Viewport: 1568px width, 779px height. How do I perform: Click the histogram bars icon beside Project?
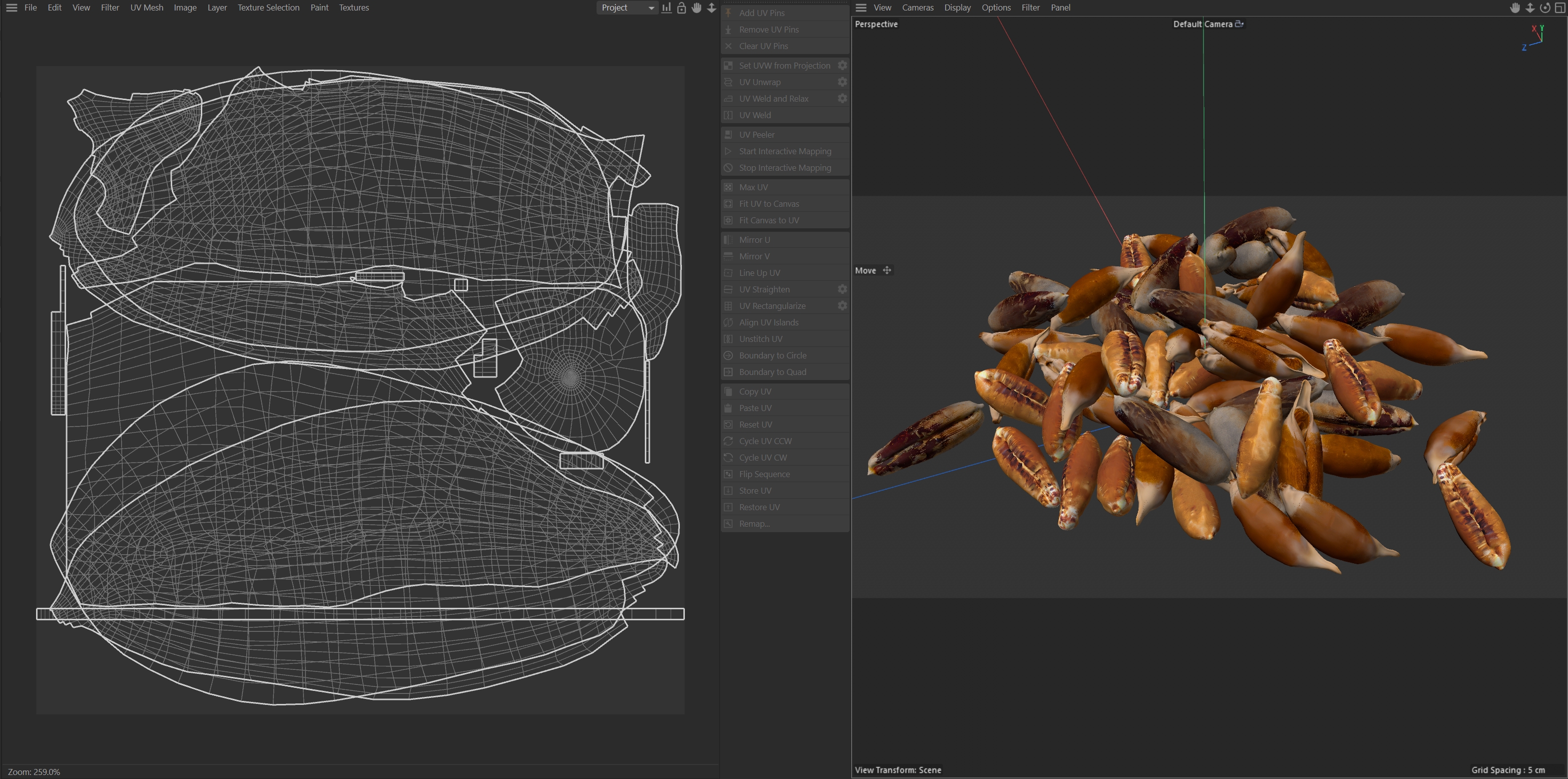point(666,8)
